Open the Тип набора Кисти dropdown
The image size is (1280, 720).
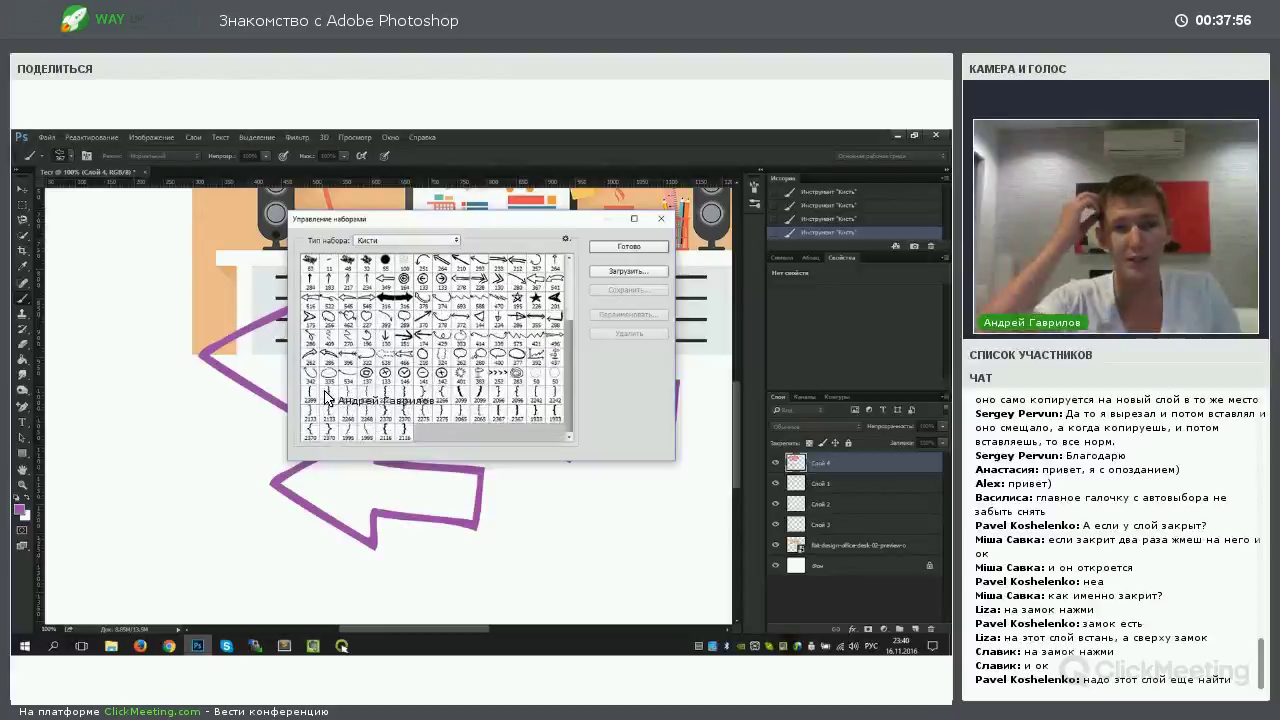tap(406, 240)
